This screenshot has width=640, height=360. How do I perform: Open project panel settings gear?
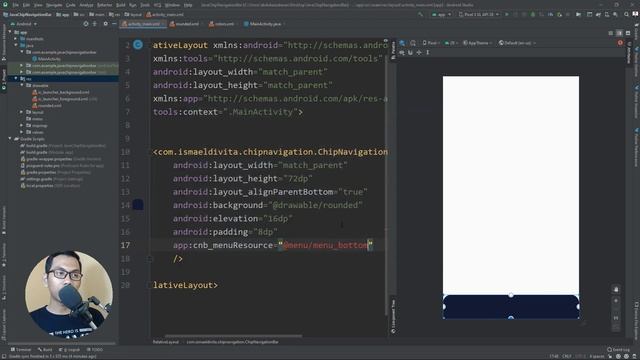click(105, 24)
